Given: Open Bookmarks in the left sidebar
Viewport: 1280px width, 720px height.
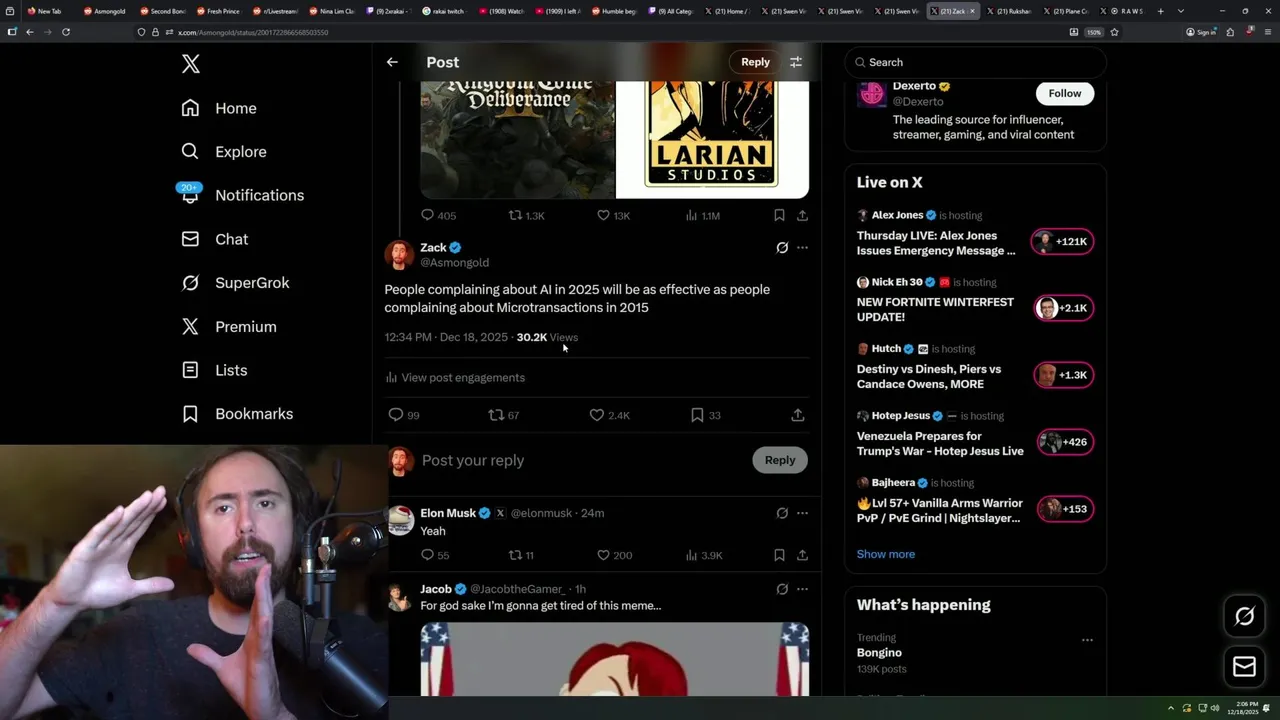Looking at the screenshot, I should click(x=237, y=414).
